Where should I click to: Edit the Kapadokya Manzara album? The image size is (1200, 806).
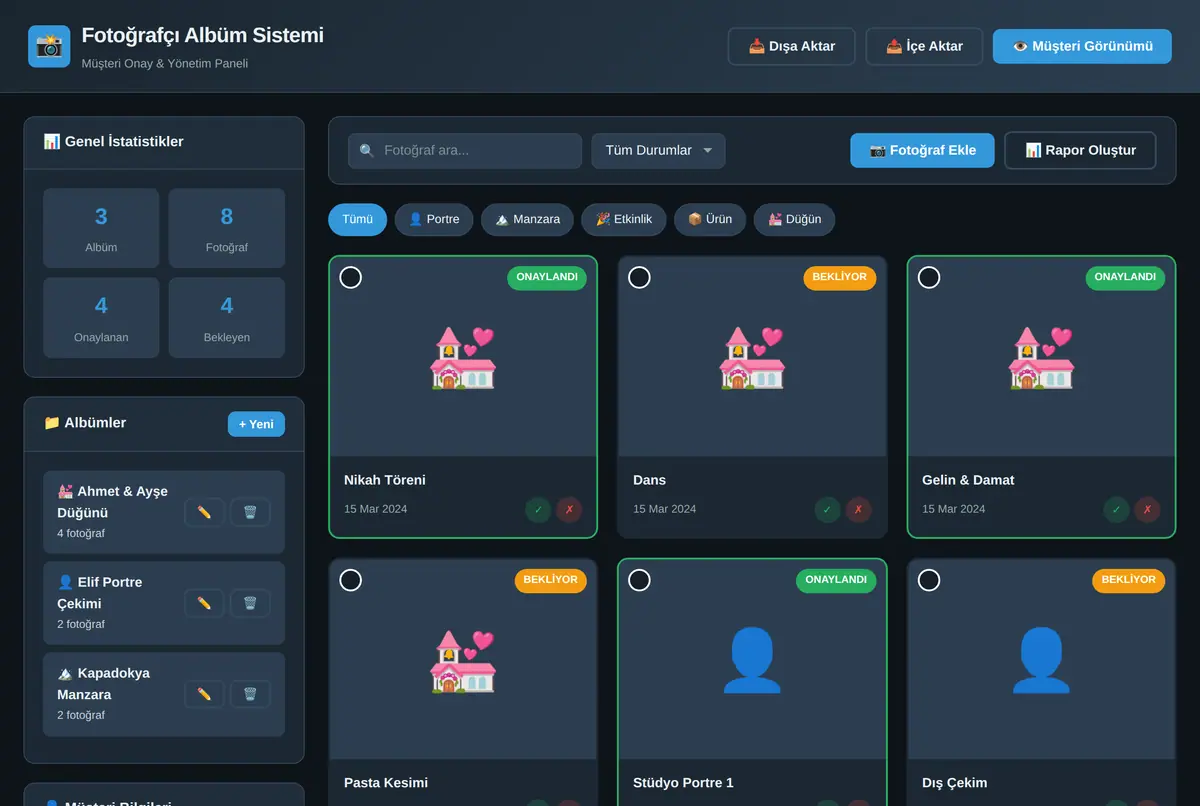click(204, 694)
